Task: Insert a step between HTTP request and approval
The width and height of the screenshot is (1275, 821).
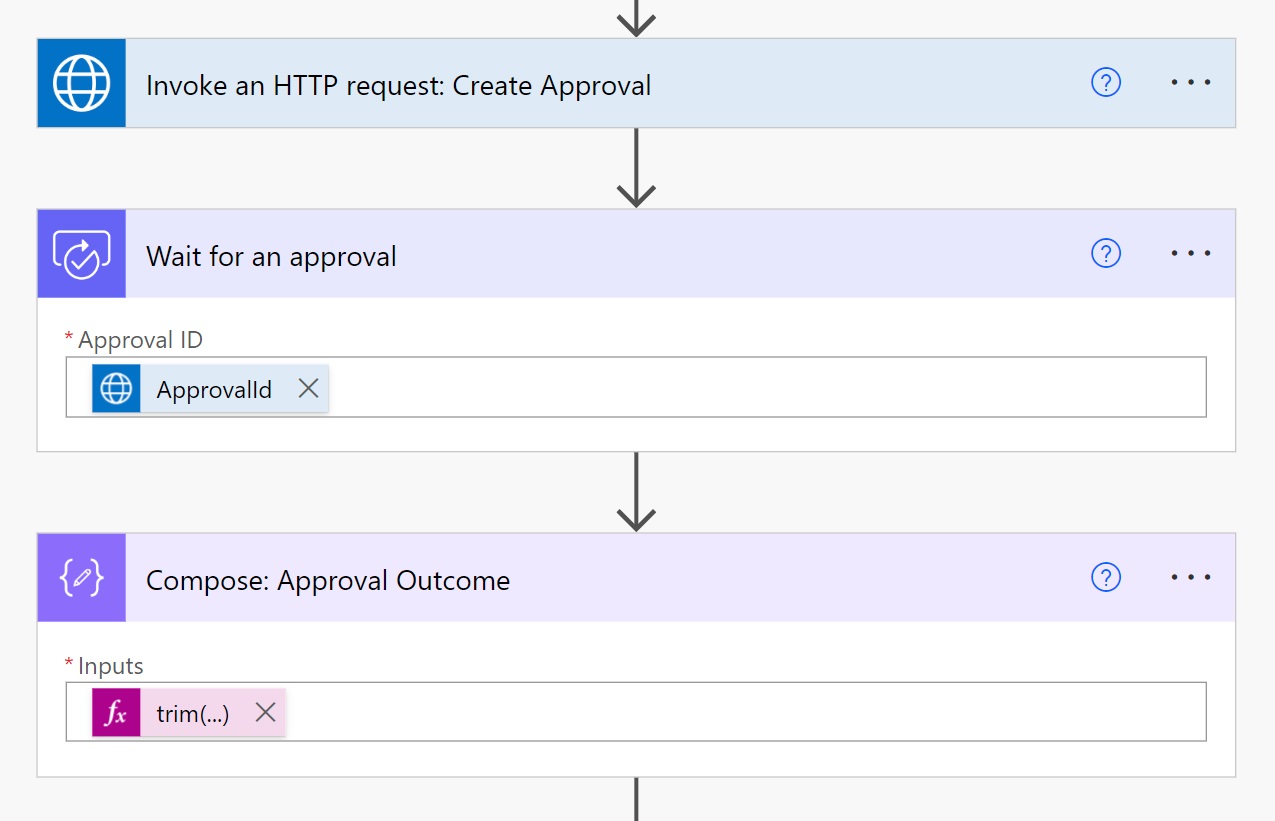Action: pyautogui.click(x=636, y=170)
